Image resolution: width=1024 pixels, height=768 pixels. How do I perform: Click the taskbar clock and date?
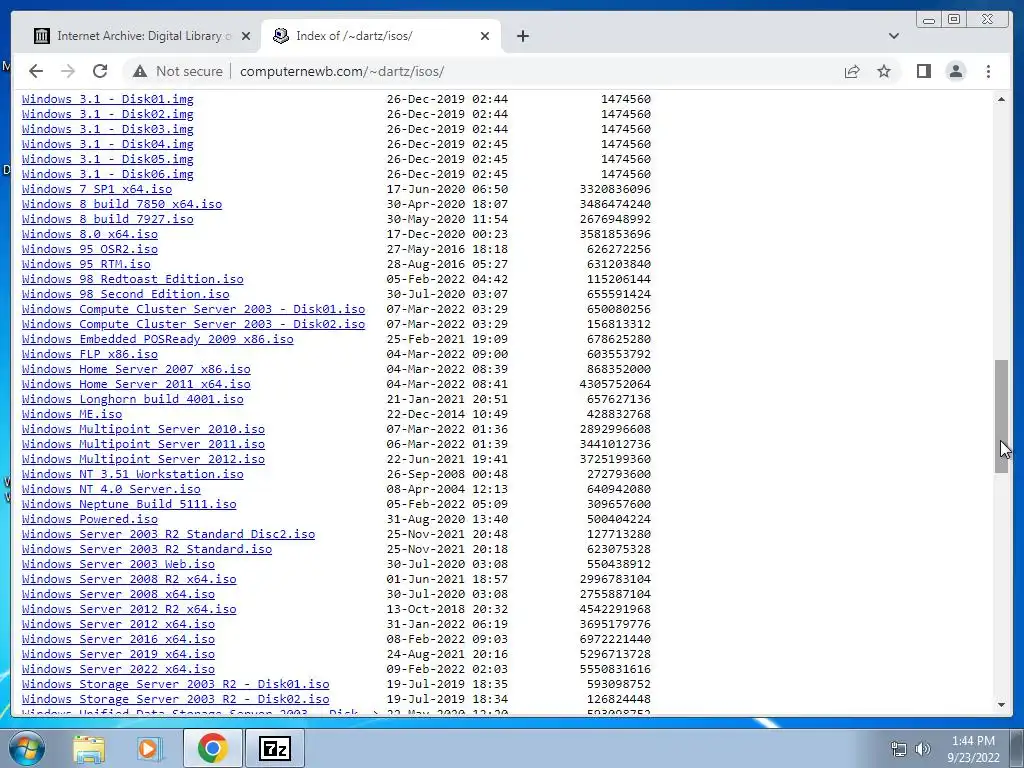(973, 749)
